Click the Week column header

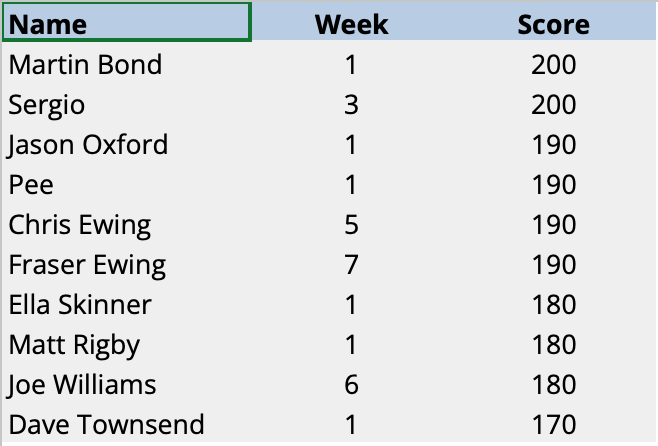tap(351, 24)
